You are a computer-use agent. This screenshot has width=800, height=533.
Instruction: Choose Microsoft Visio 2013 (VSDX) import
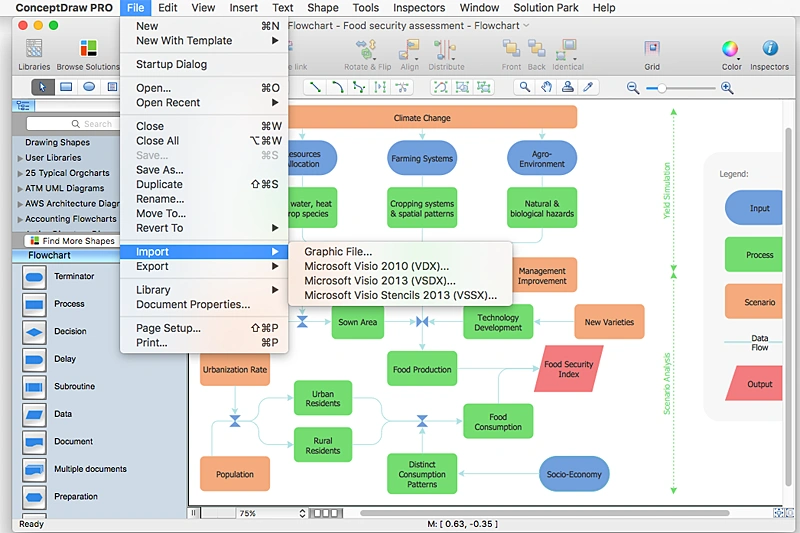[x=376, y=281]
